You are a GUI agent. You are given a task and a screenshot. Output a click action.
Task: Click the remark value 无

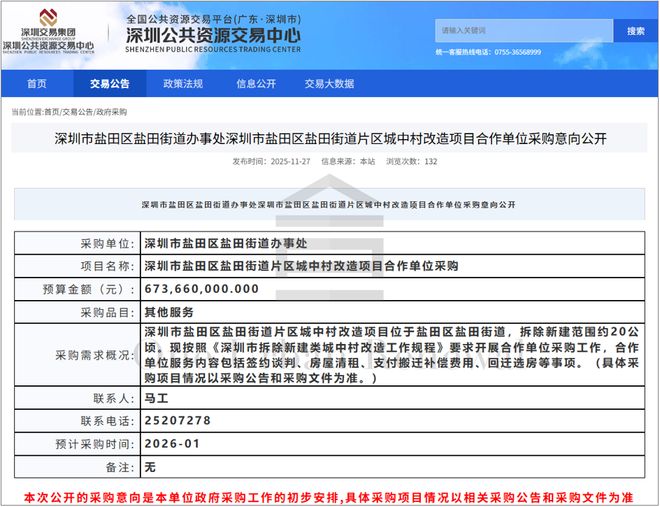tap(150, 467)
